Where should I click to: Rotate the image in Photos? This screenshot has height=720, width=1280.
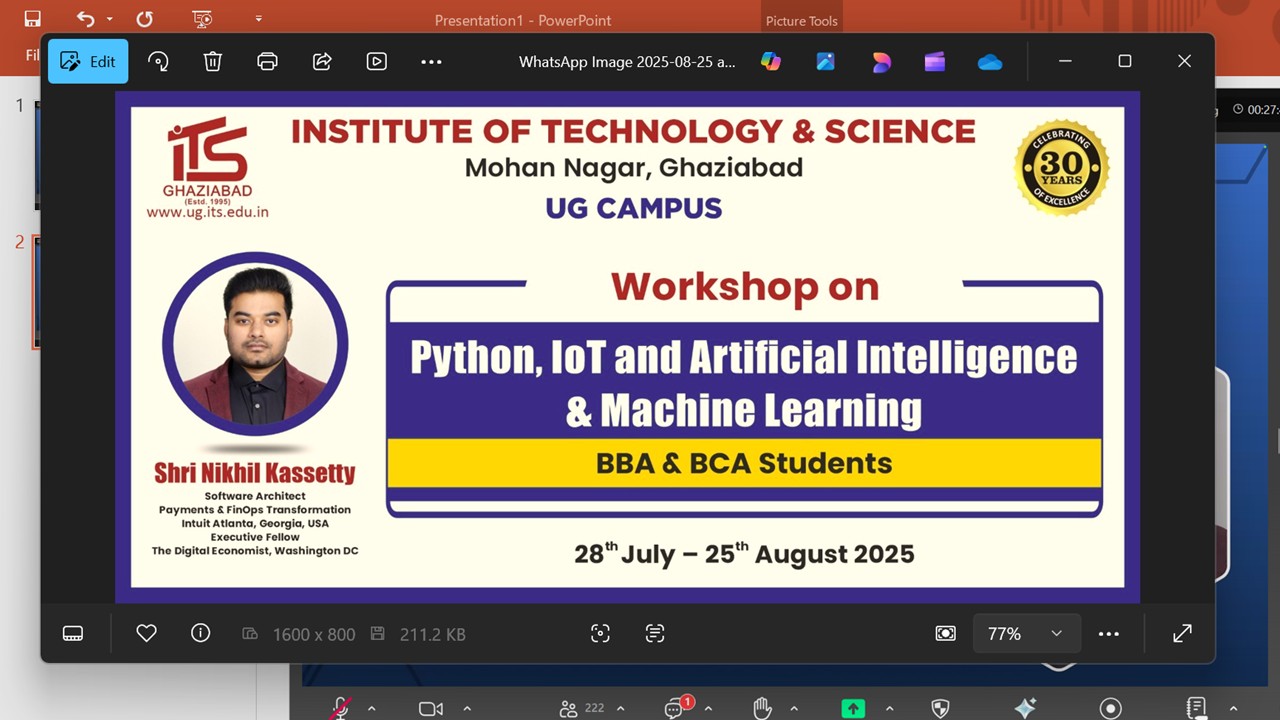pyautogui.click(x=158, y=61)
